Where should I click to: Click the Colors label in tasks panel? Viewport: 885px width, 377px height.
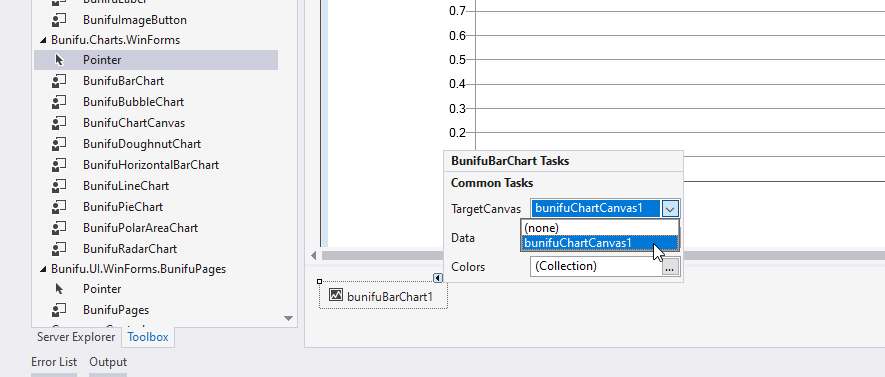[468, 267]
